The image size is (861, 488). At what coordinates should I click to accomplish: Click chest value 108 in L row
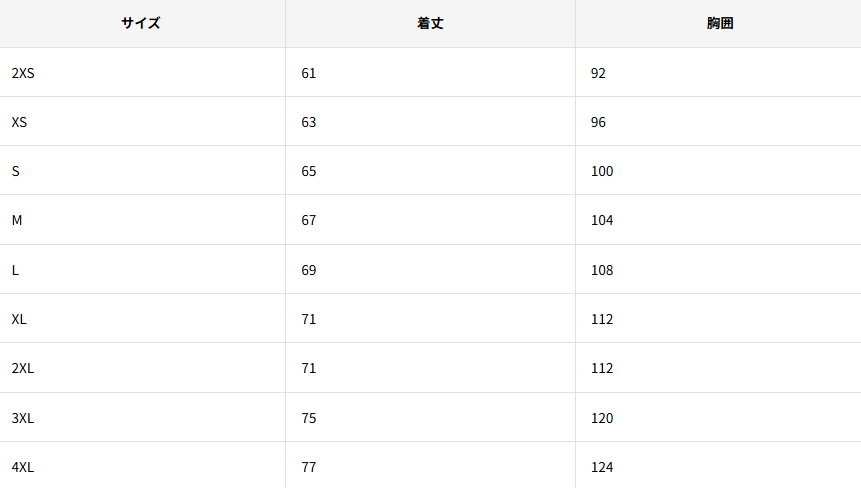pos(602,270)
